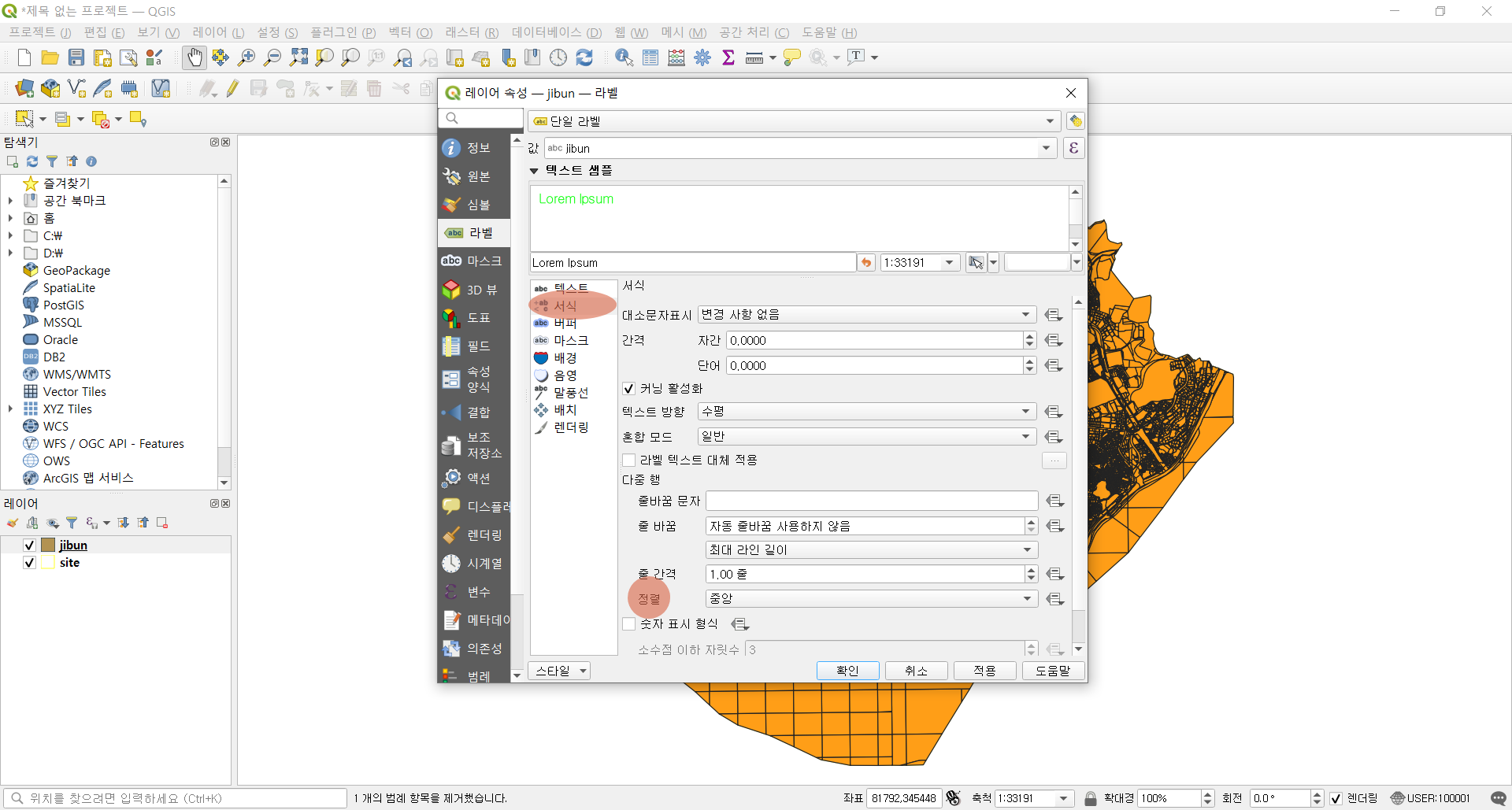The height and width of the screenshot is (810, 1512).
Task: Open the 정렬 중앙 alignment dropdown
Action: pos(872,599)
